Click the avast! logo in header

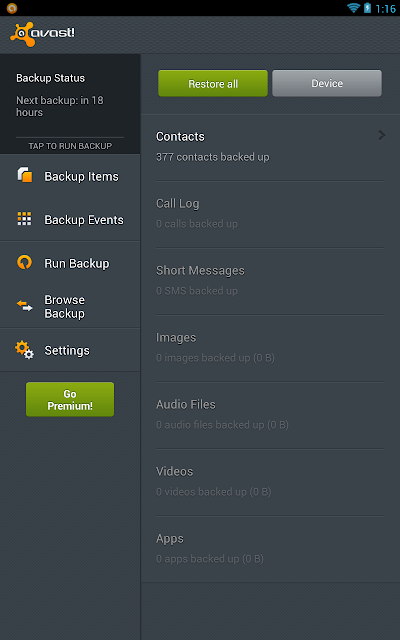point(42,34)
